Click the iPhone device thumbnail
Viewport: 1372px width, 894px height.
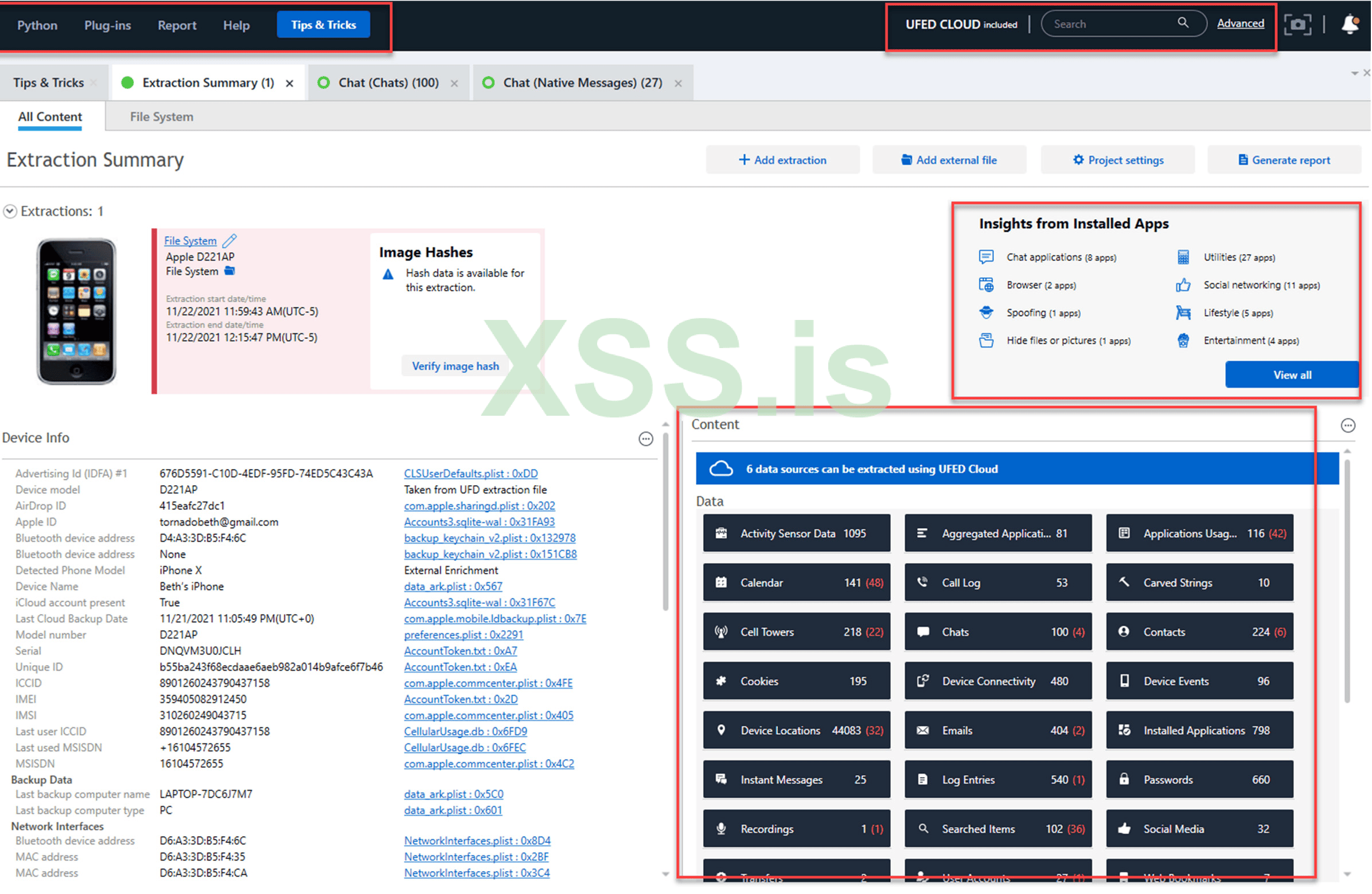coord(77,311)
